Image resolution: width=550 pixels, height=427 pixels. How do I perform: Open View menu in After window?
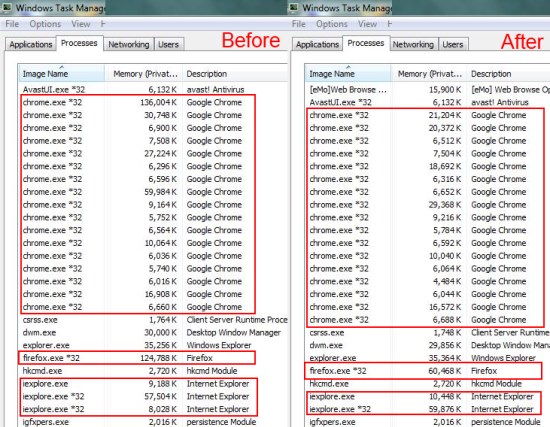(368, 24)
